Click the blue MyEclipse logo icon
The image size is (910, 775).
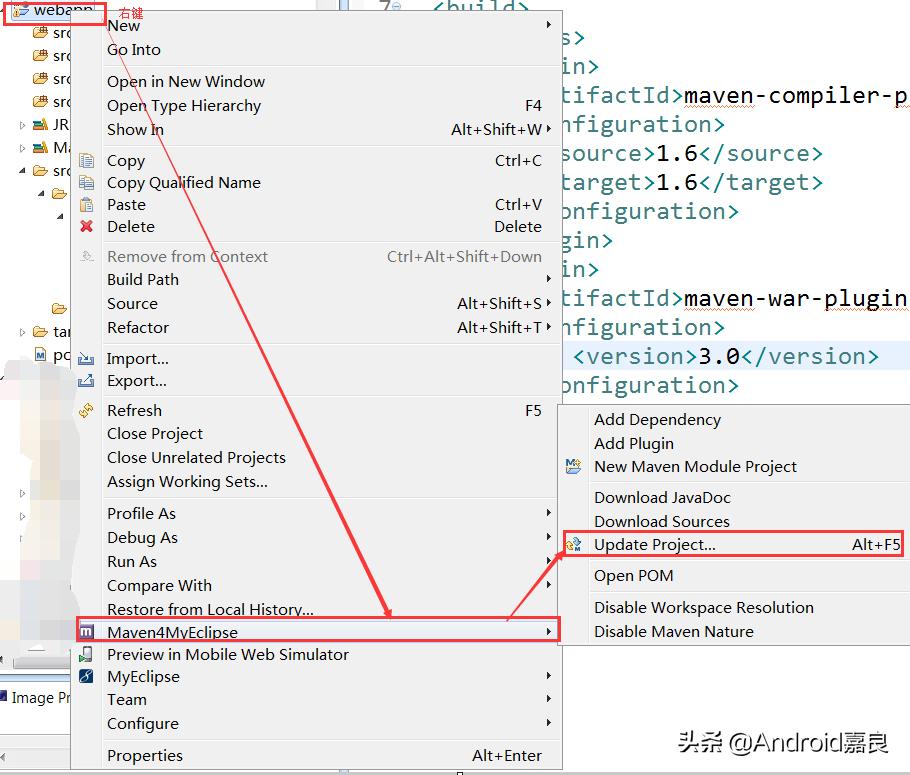tap(86, 676)
